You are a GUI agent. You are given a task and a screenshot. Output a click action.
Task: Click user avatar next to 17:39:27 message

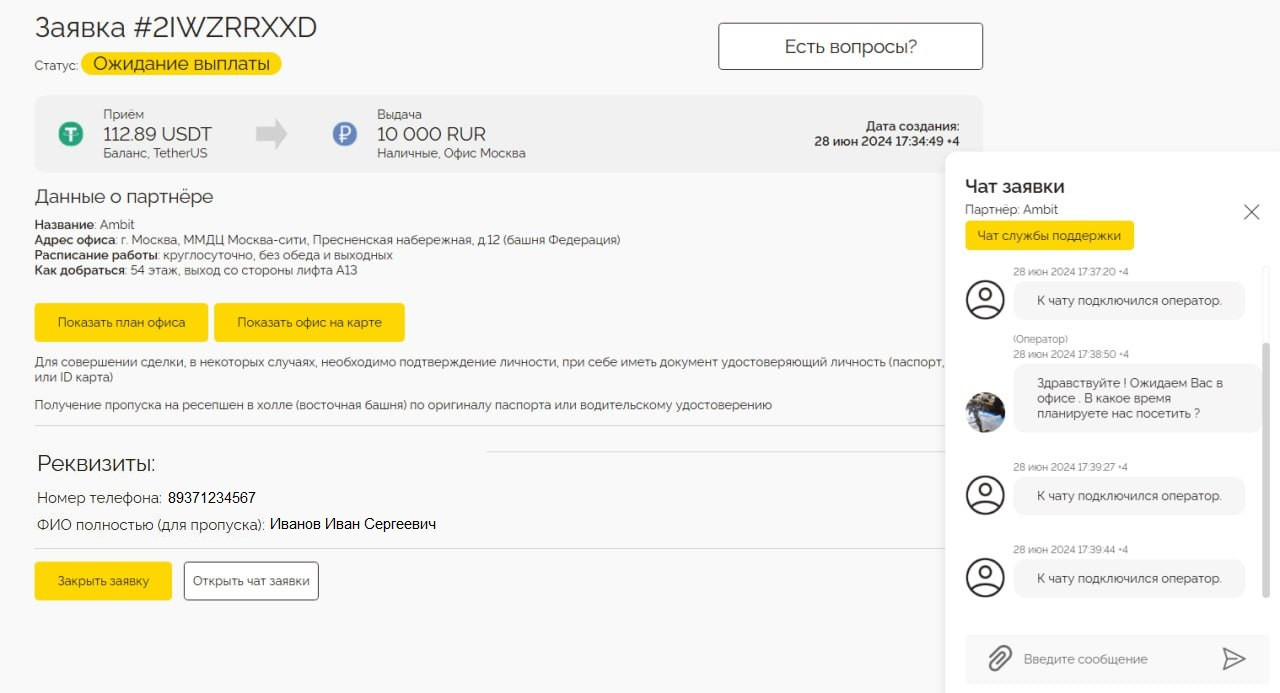(985, 495)
